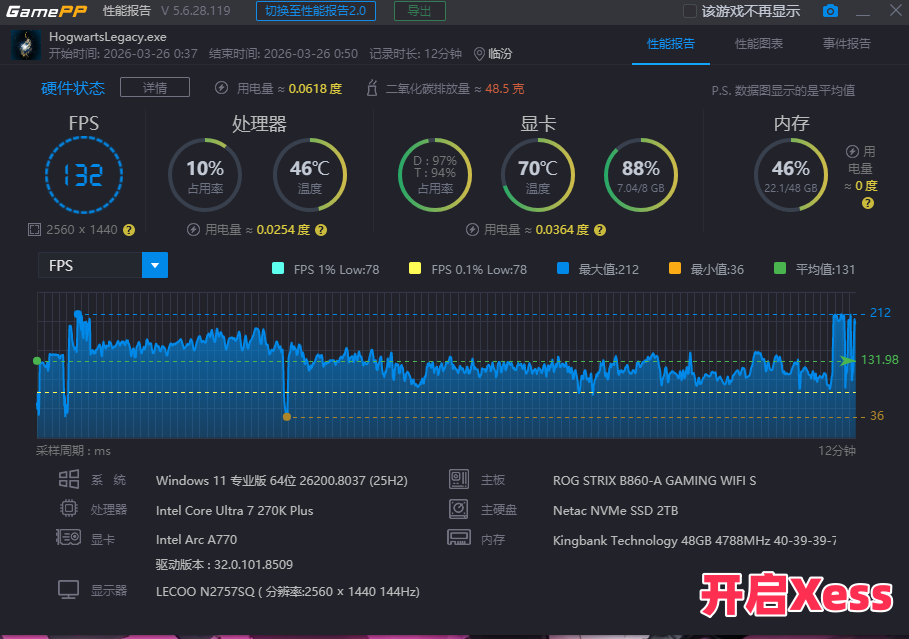Click the GPU 70℃ temperature gauge
Image resolution: width=909 pixels, height=639 pixels.
pyautogui.click(x=537, y=175)
